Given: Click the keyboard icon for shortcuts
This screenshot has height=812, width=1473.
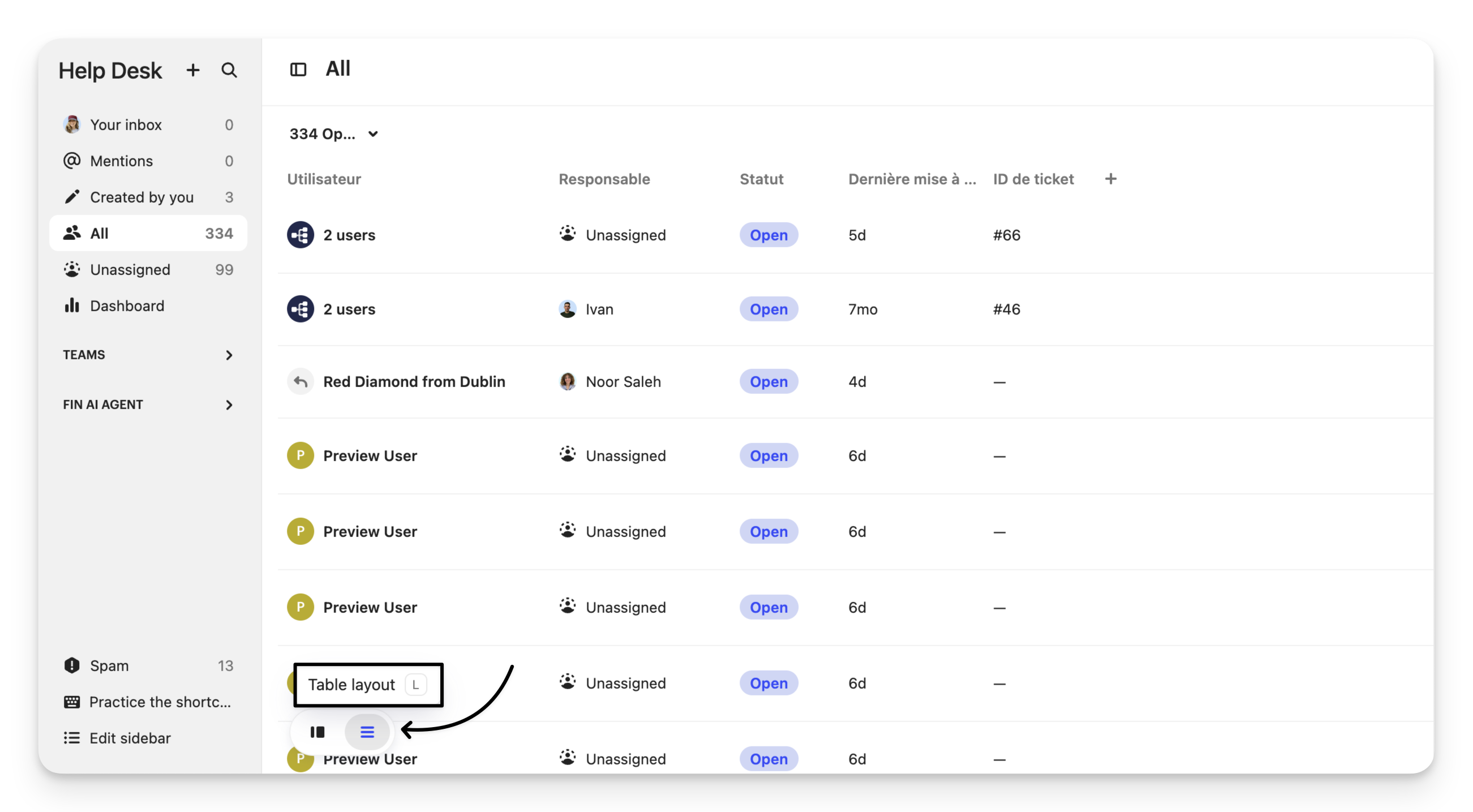Looking at the screenshot, I should (71, 702).
